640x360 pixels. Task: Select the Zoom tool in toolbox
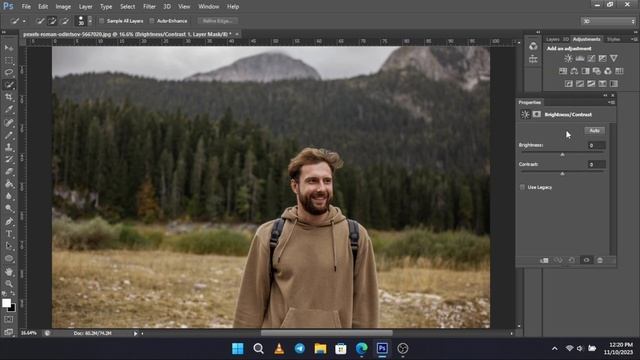9,284
